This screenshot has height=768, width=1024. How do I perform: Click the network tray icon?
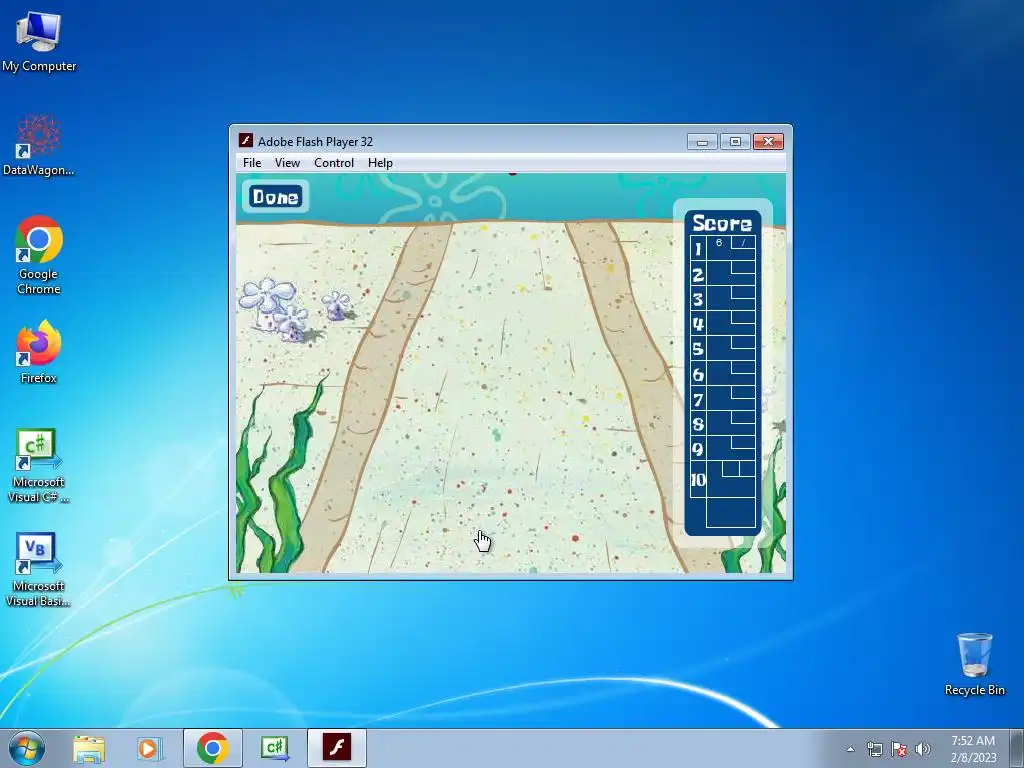tap(874, 749)
